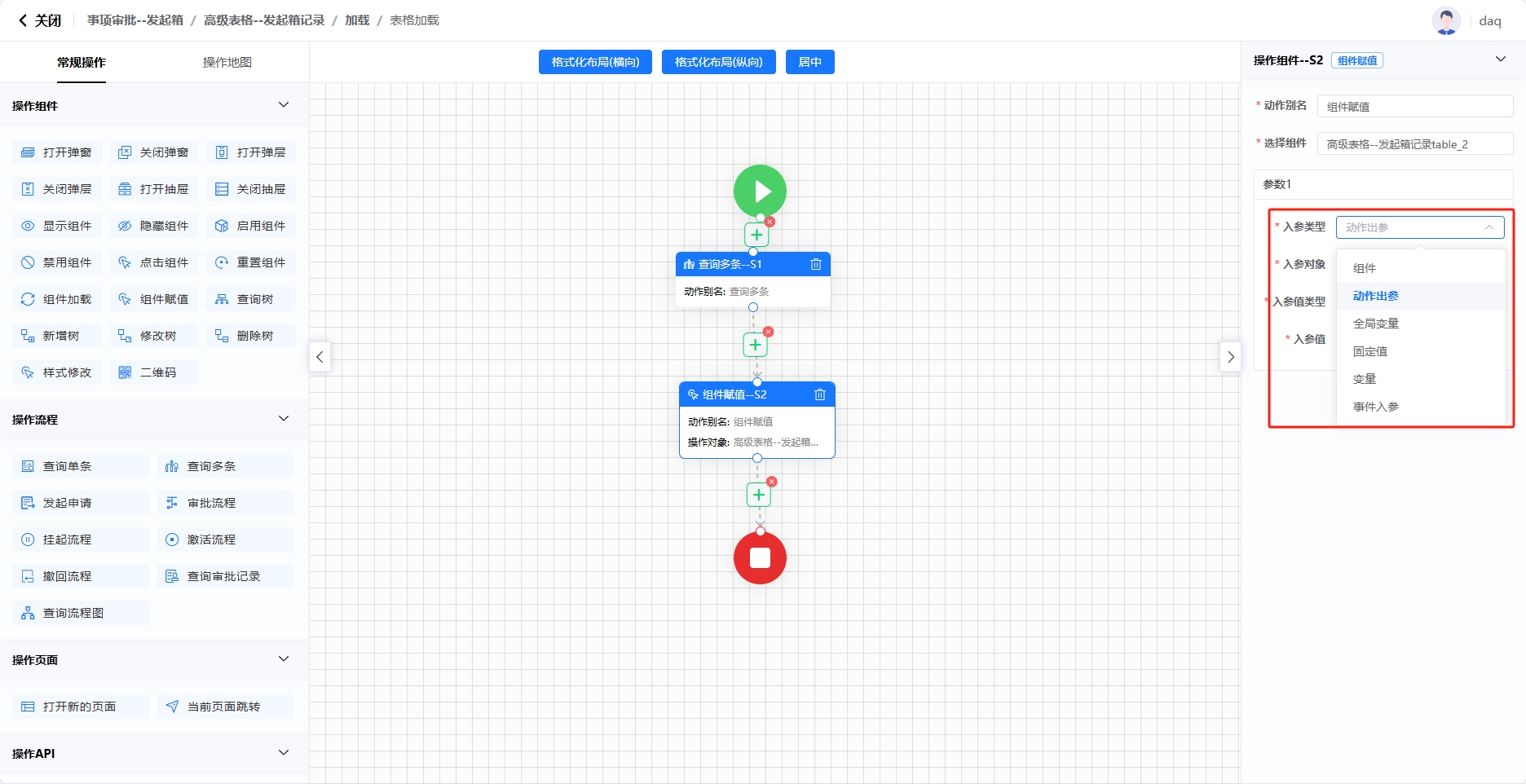1526x784 pixels.
Task: Toggle right panel with arrow handle
Action: click(1230, 357)
